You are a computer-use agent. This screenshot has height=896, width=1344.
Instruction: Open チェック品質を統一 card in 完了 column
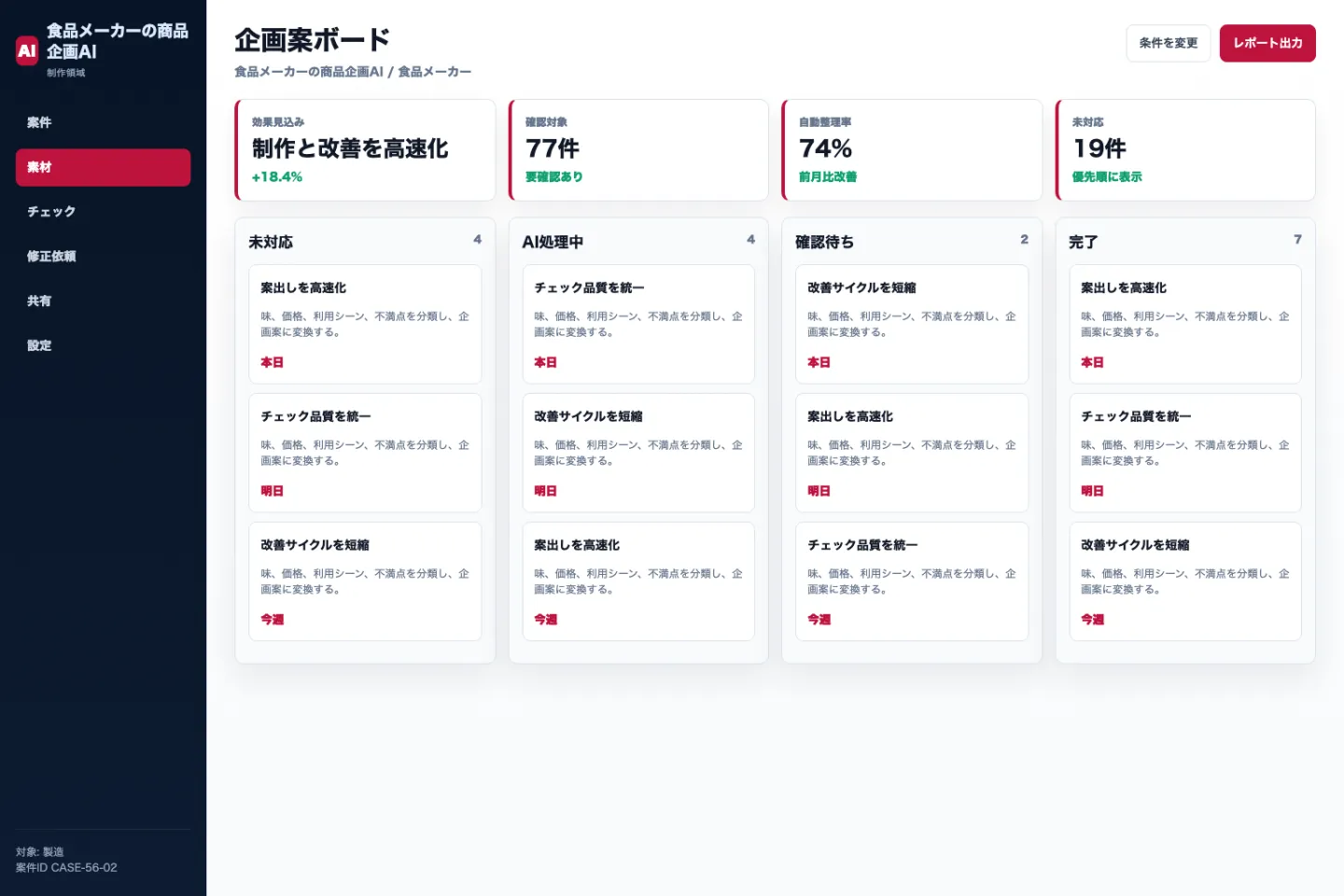click(1185, 453)
